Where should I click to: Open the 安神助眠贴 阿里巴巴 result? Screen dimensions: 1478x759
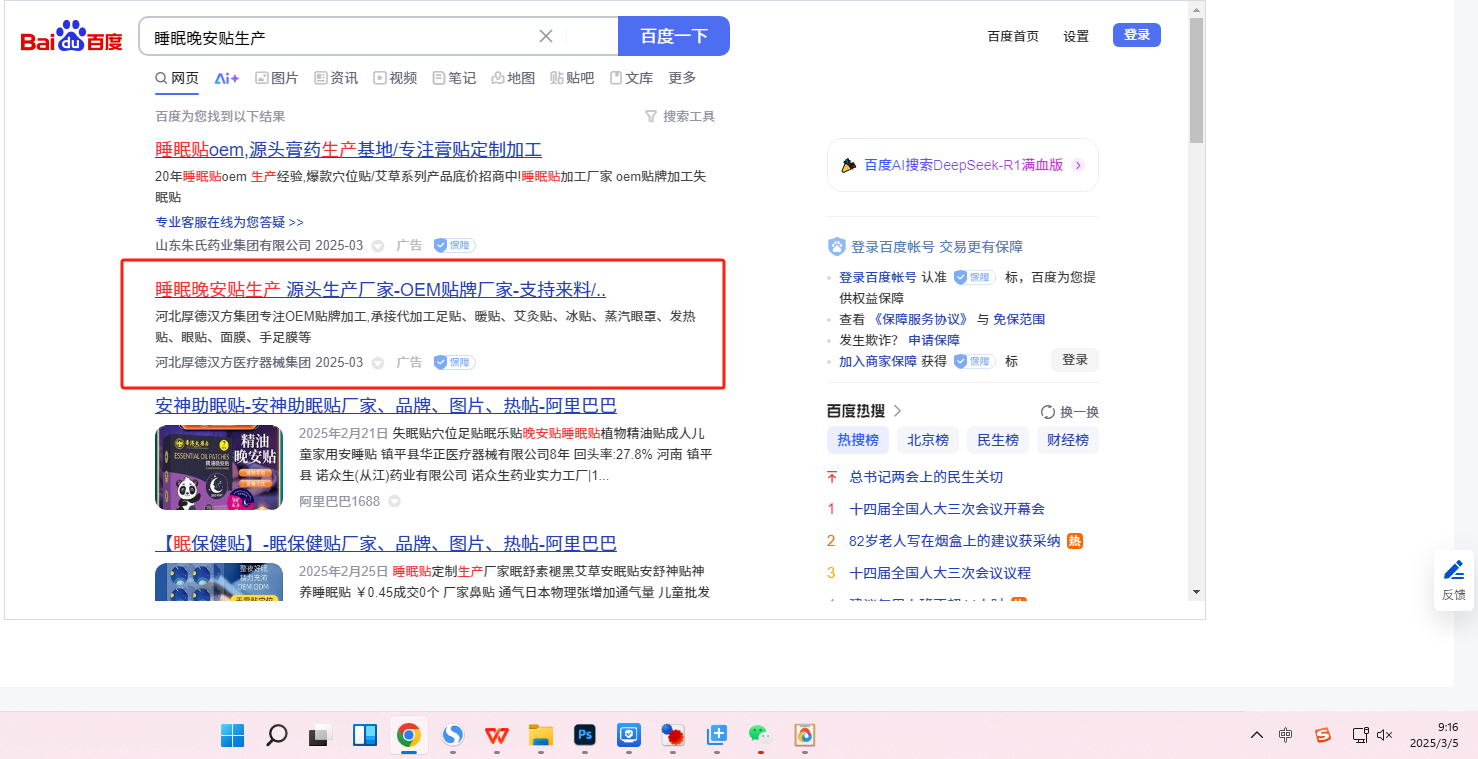click(x=386, y=406)
